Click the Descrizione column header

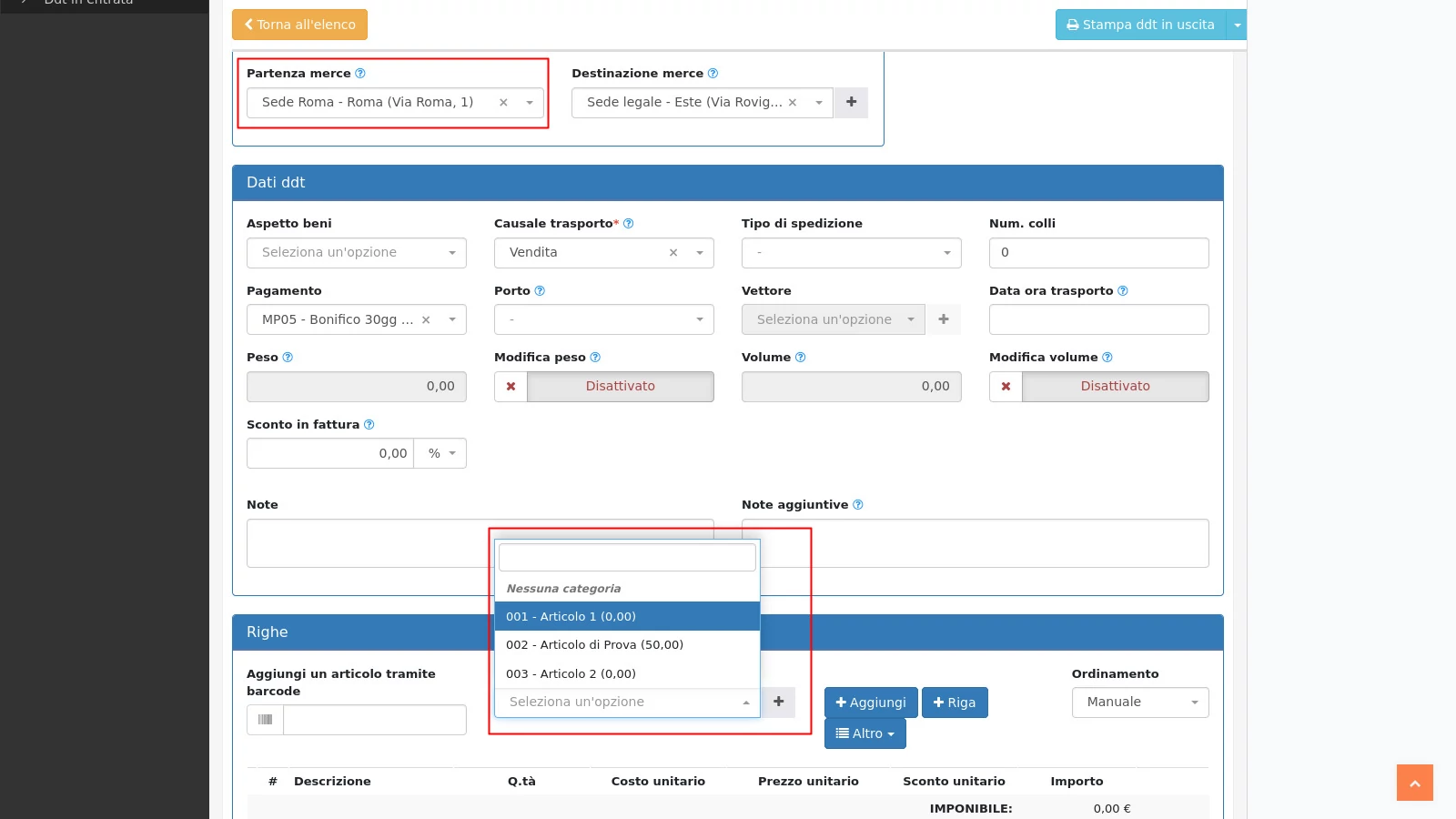coord(332,781)
